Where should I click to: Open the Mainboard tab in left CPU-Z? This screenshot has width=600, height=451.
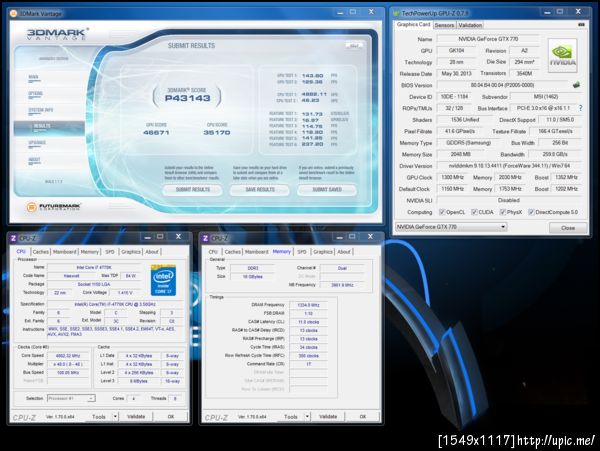coord(64,252)
